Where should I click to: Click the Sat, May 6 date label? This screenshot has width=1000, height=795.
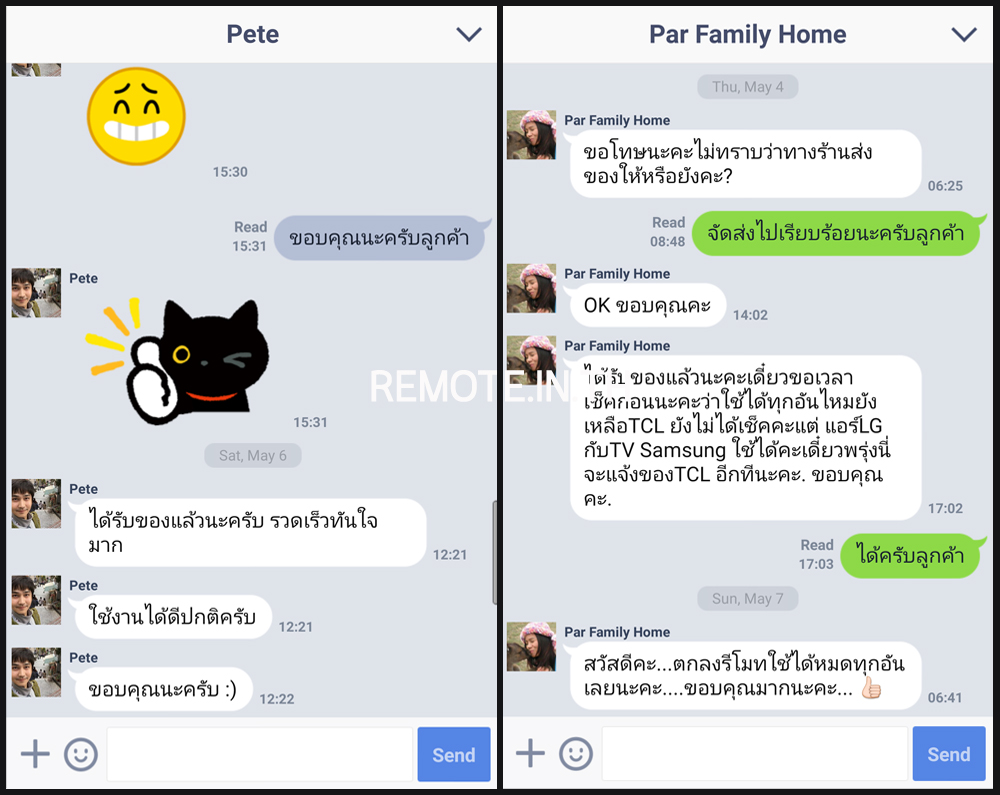pos(253,455)
